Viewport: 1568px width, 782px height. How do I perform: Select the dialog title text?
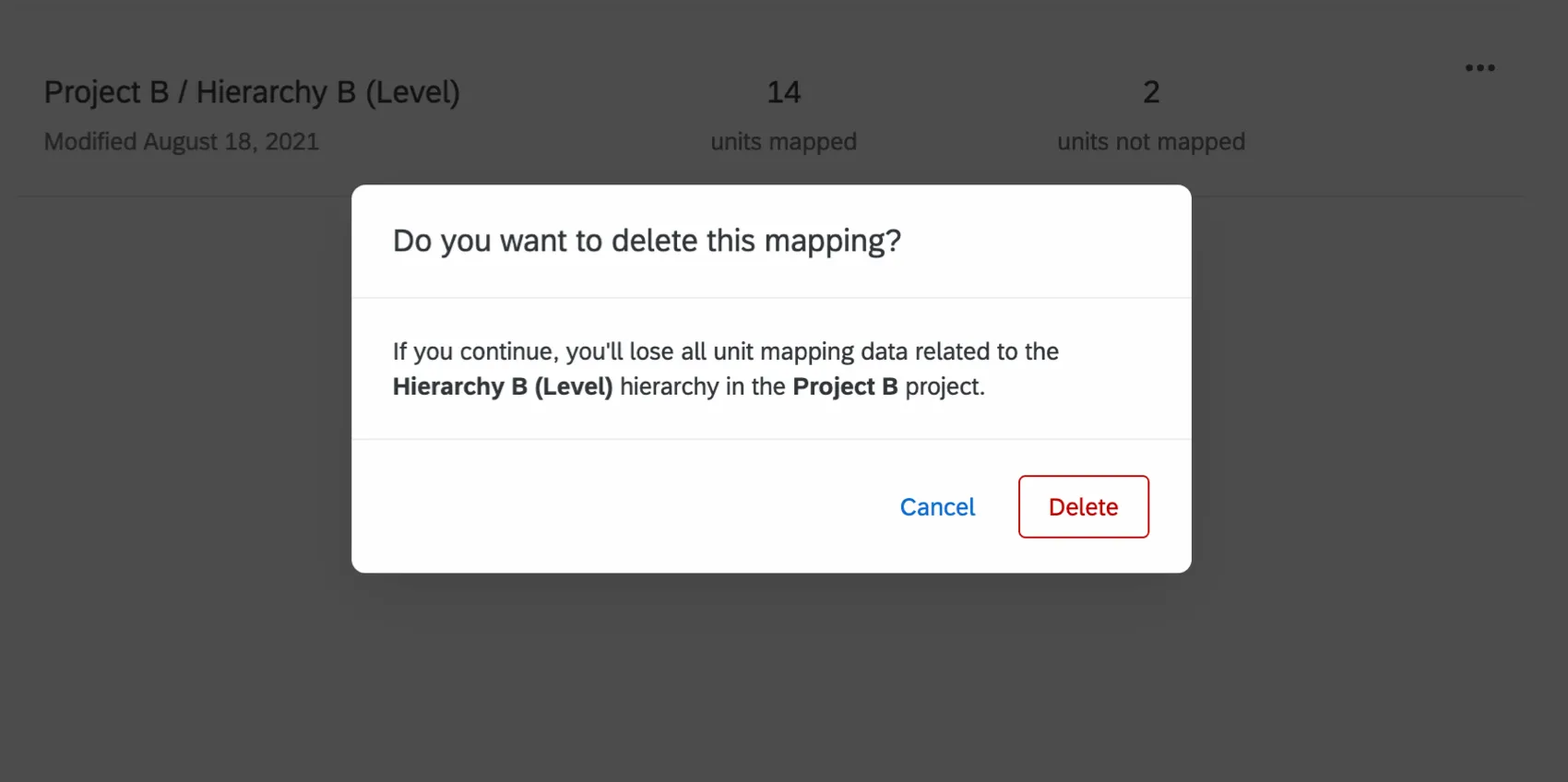[647, 241]
